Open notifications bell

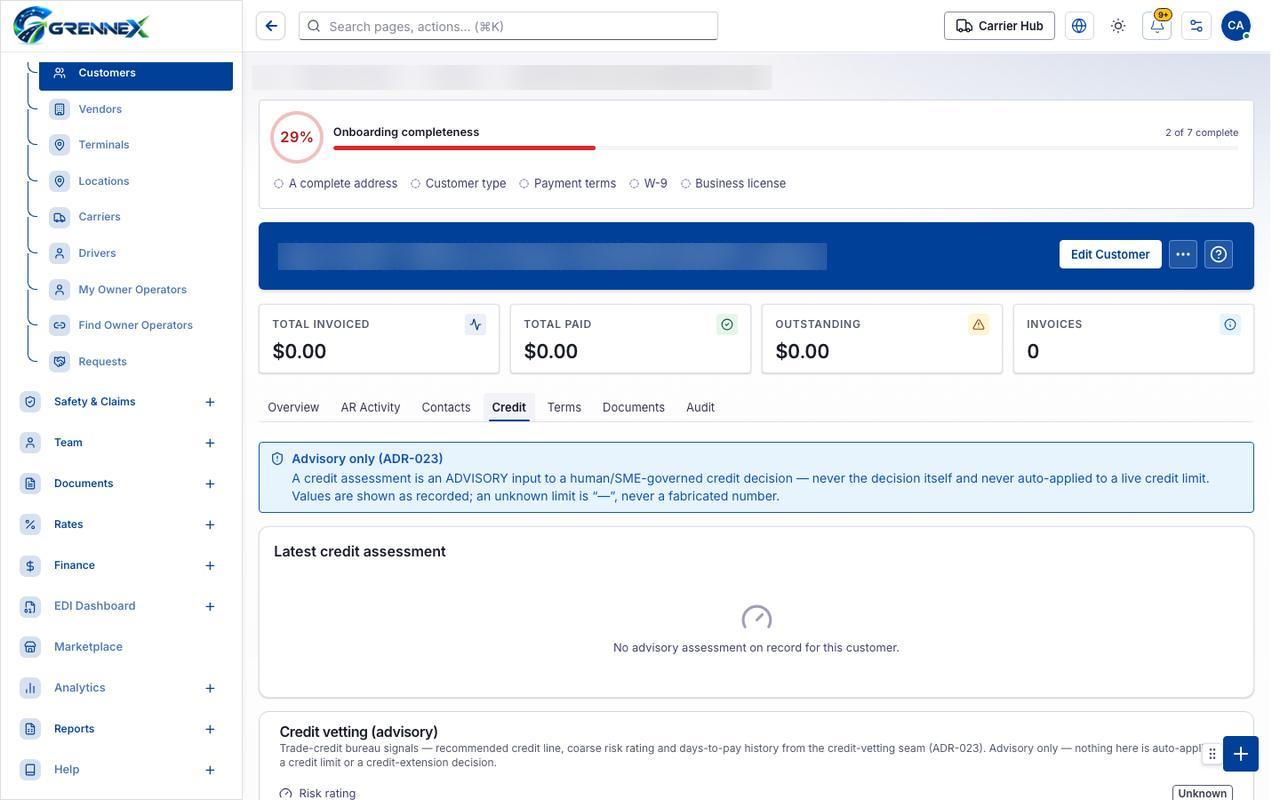coord(1157,26)
